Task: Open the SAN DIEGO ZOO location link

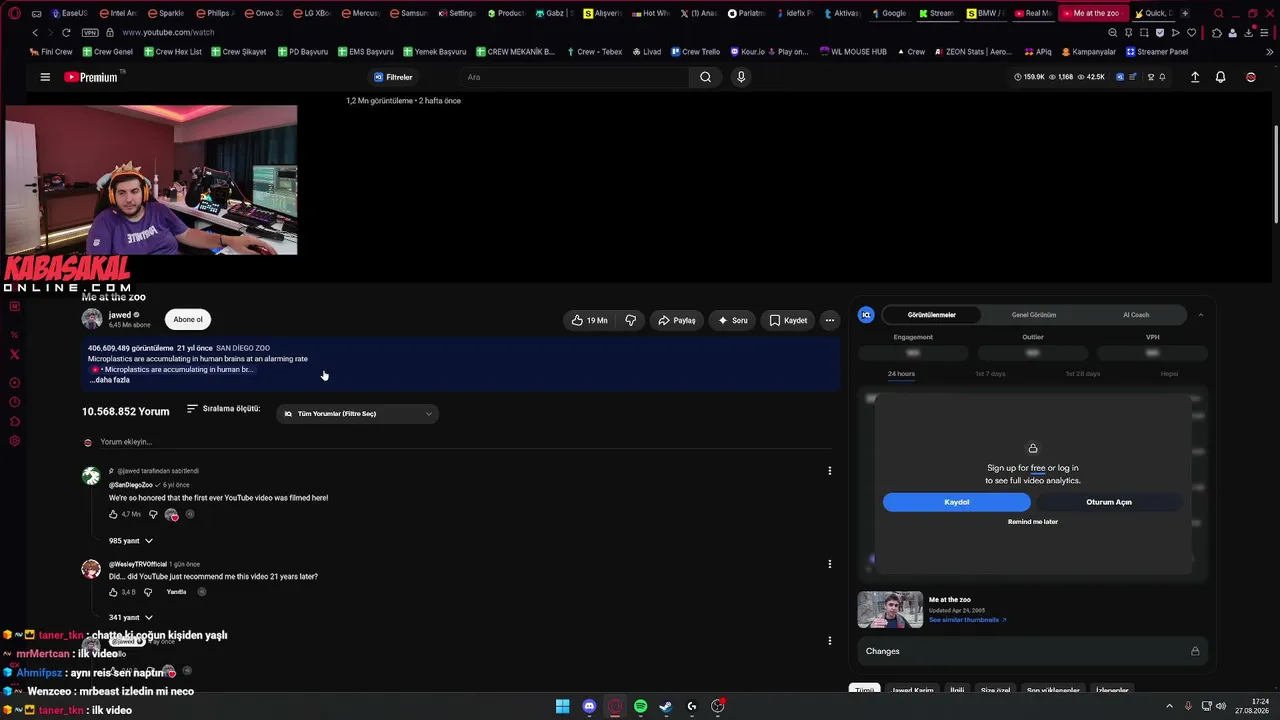Action: 243,348
